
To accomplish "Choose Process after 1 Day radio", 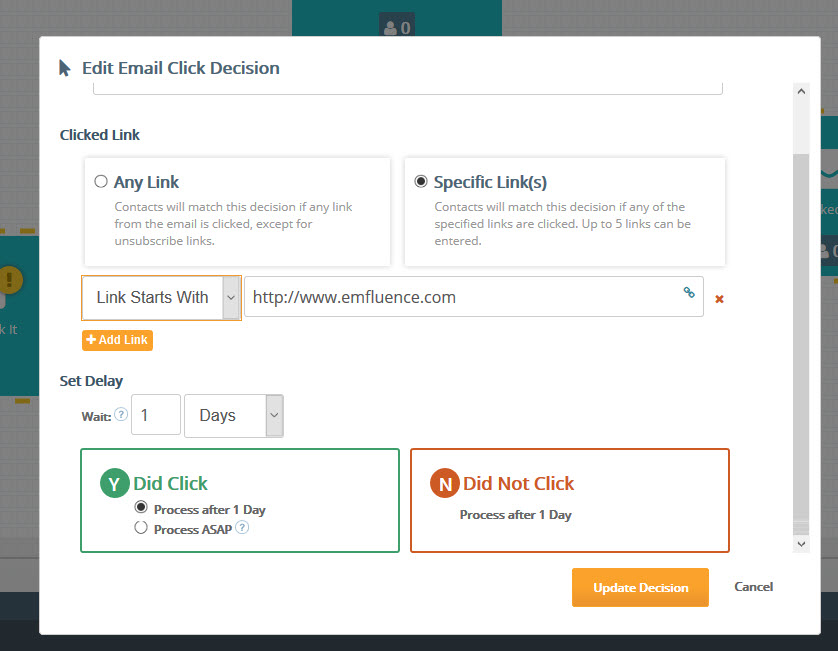I will 141,507.
